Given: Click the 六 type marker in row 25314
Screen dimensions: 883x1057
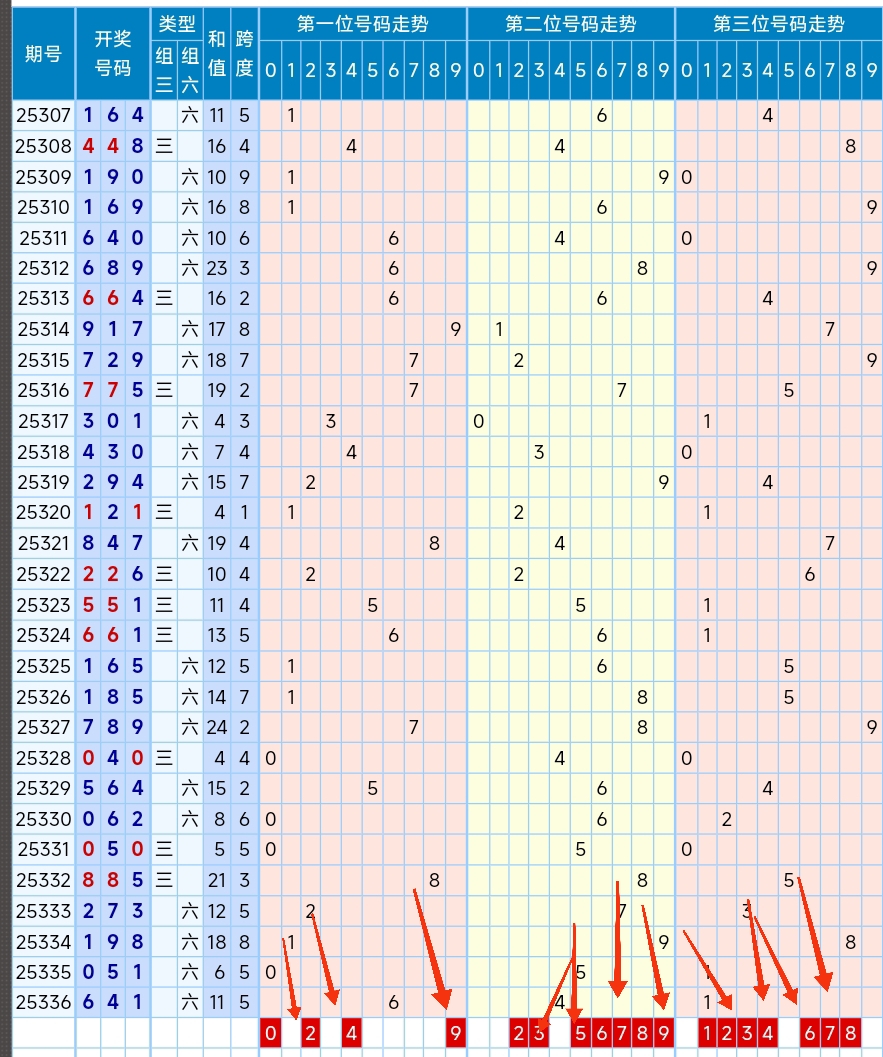Looking at the screenshot, I should [189, 329].
